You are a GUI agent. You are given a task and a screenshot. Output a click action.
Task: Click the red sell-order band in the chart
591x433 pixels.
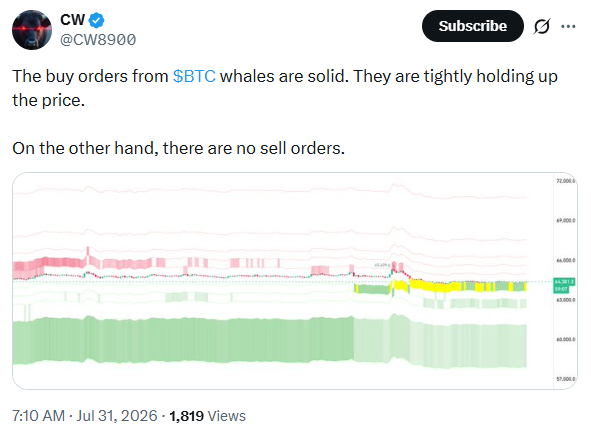pos(49,264)
